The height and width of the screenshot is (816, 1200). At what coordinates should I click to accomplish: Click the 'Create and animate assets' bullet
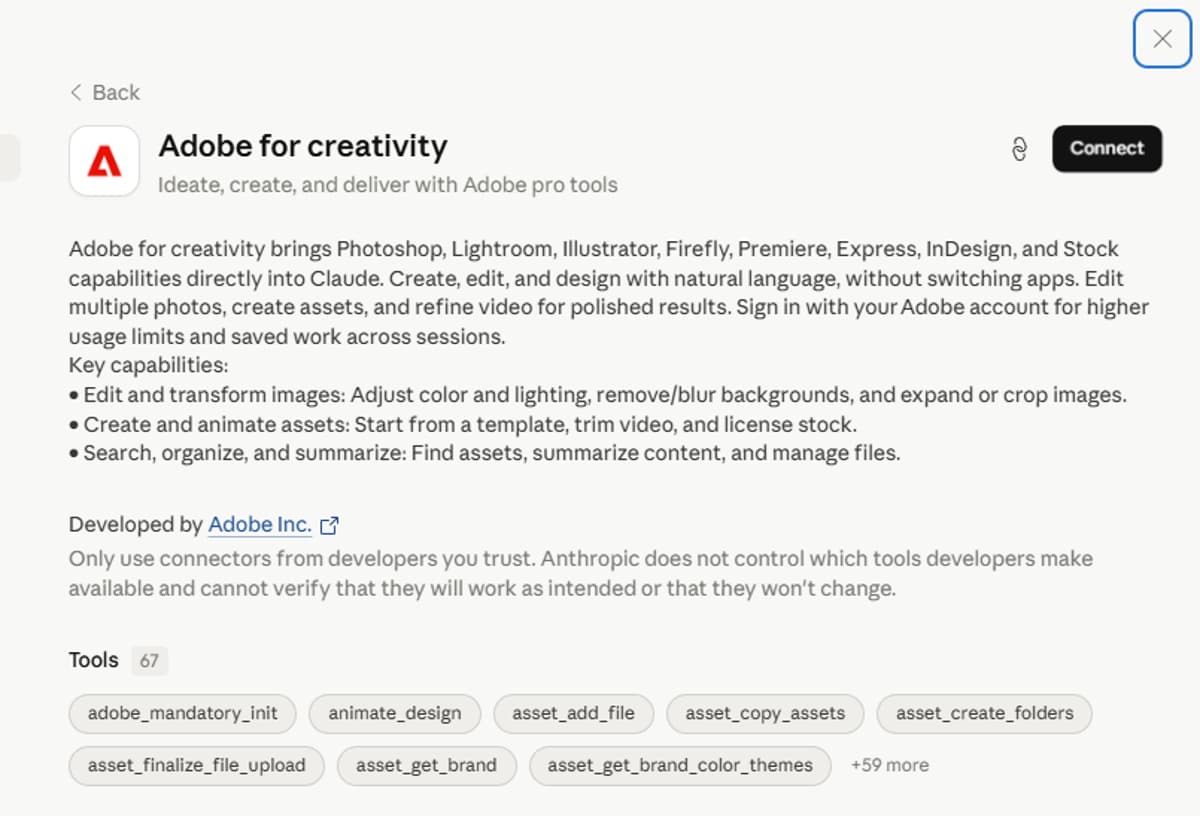point(463,424)
